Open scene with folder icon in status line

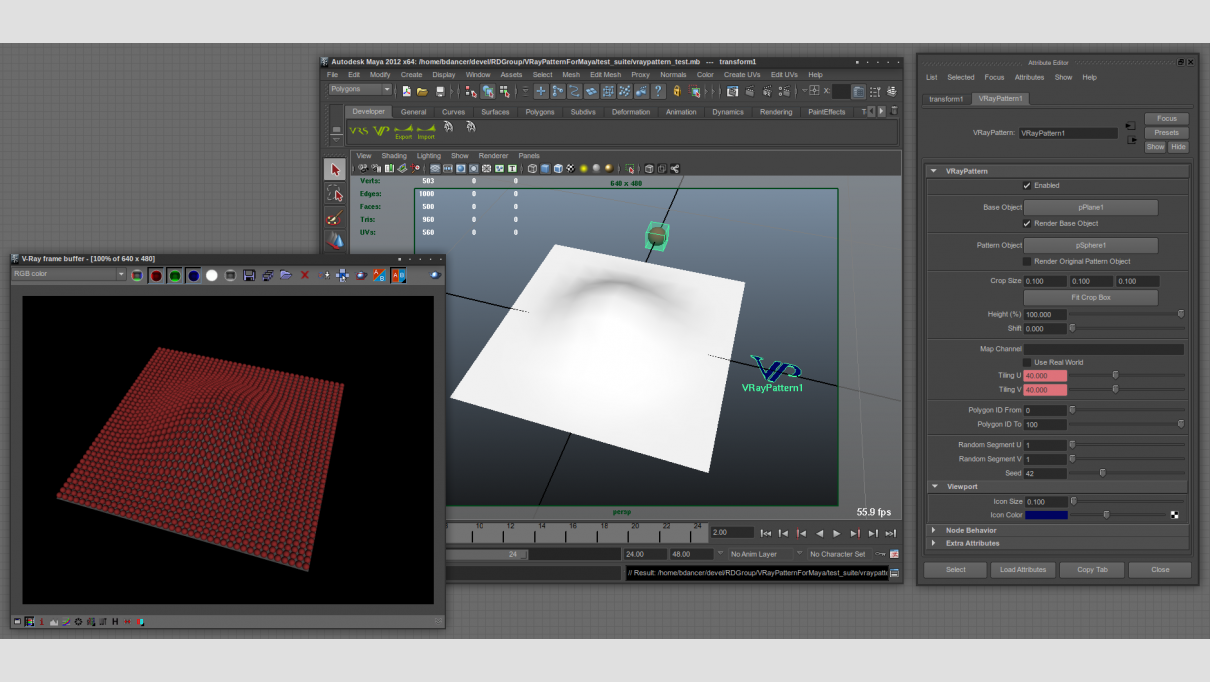pyautogui.click(x=422, y=91)
